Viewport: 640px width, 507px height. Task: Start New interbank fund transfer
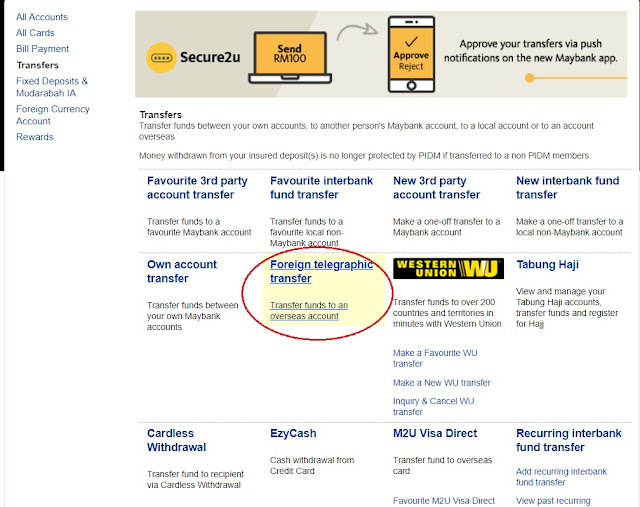[x=567, y=188]
